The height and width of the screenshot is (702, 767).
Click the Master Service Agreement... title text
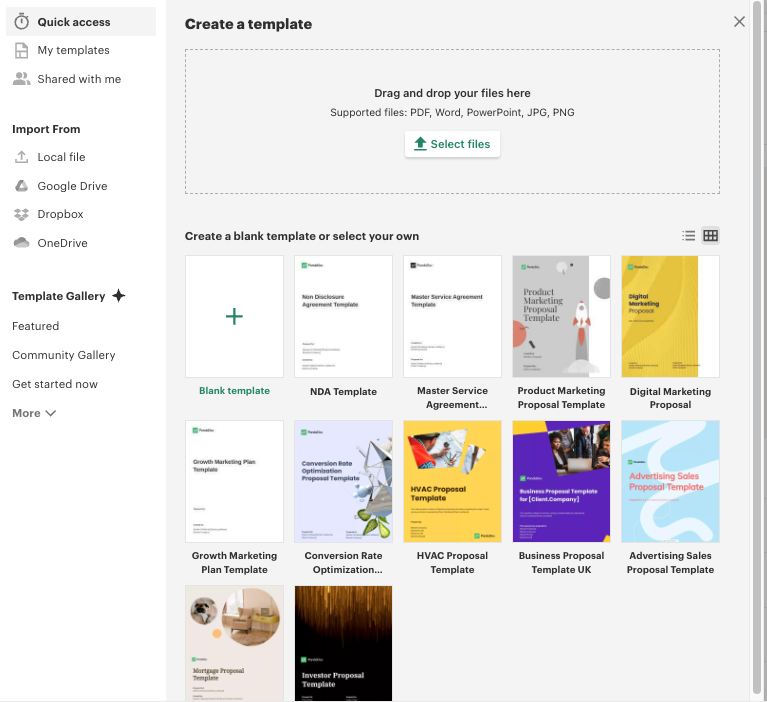click(x=452, y=398)
